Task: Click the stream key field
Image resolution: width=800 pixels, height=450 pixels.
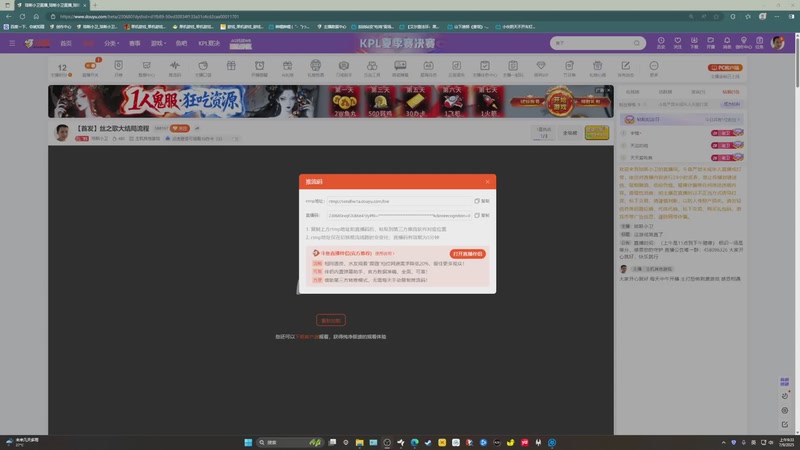Action: point(399,215)
